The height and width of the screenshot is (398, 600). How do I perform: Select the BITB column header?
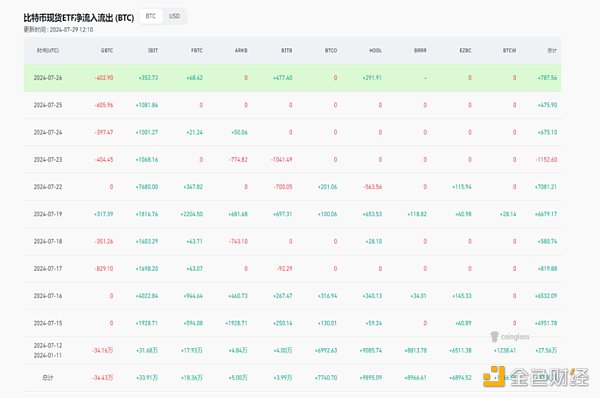287,51
